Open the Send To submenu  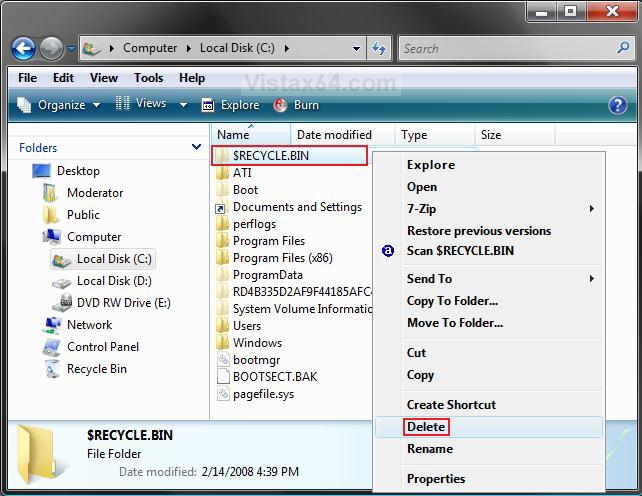489,279
